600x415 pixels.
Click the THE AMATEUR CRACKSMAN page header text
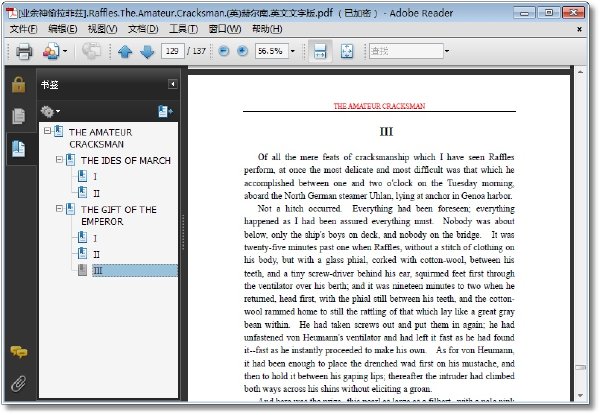tap(379, 106)
